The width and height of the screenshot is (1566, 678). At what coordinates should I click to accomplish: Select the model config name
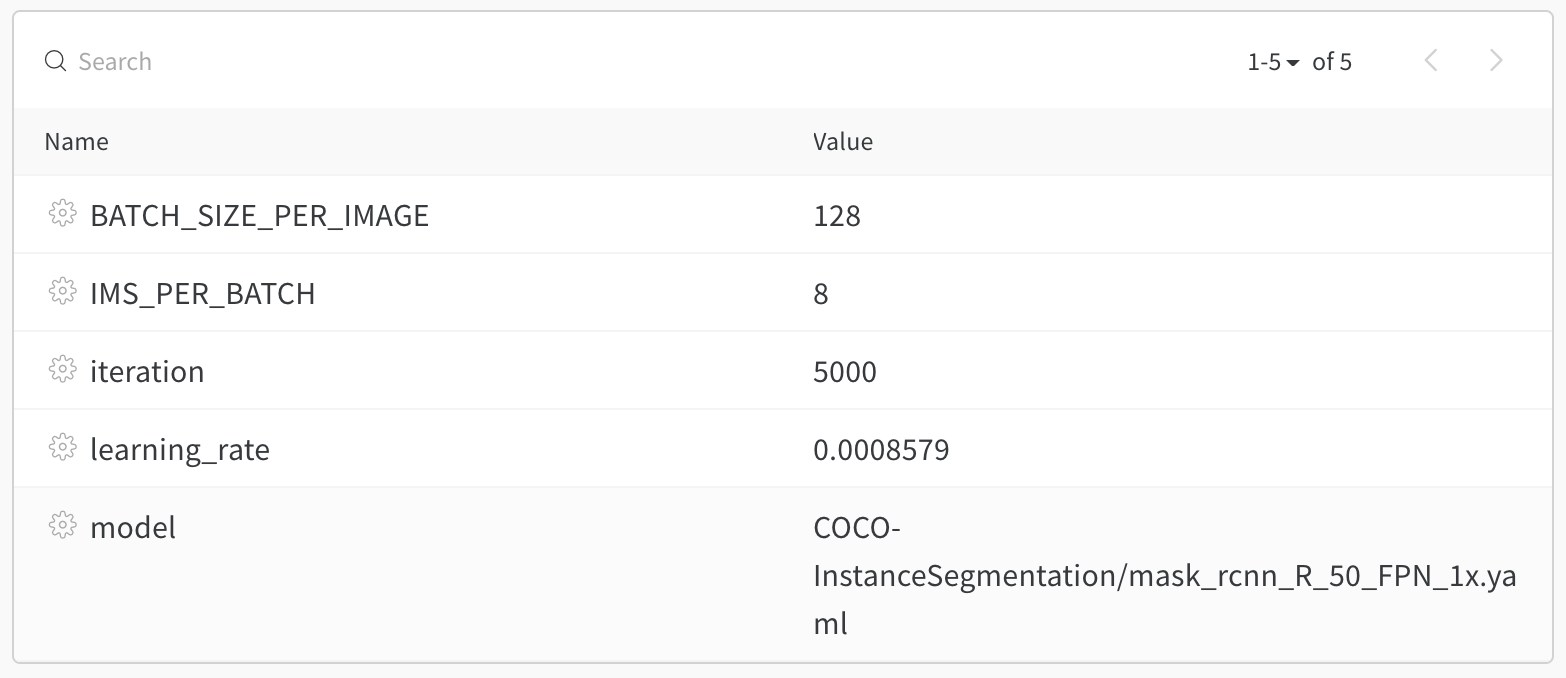coord(133,527)
